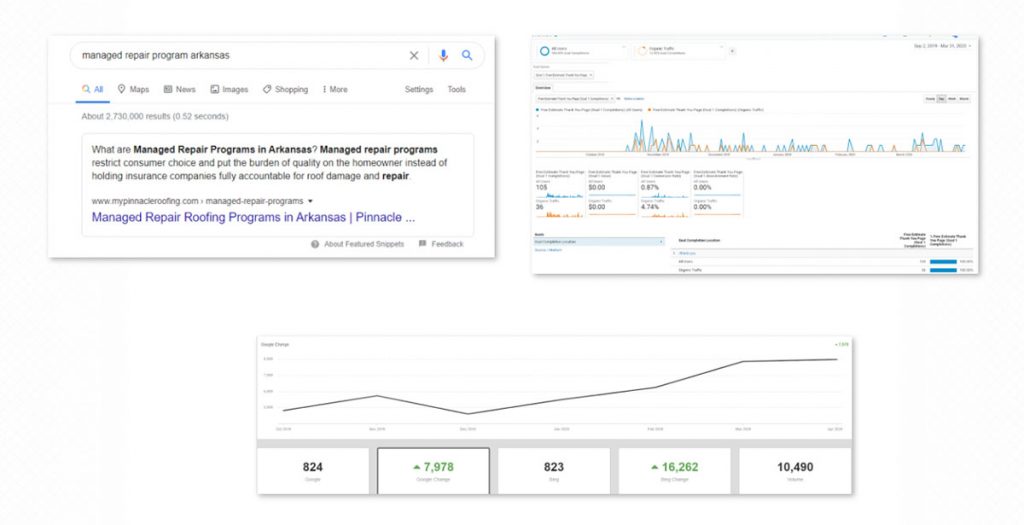
Task: Open the Managed Repair Roofing Programs link
Action: coord(252,217)
